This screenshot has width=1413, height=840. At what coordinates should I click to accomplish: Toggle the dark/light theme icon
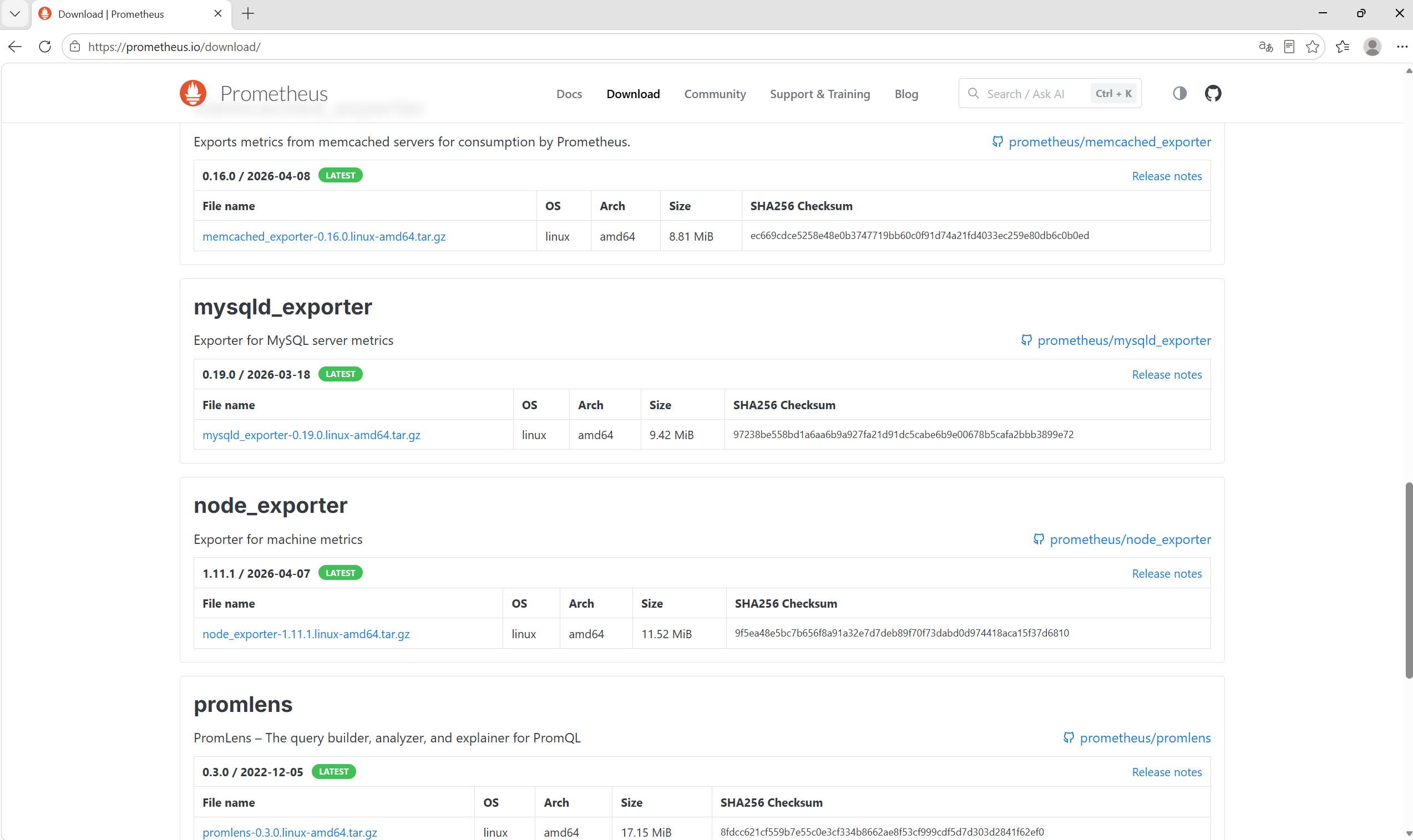click(1179, 93)
